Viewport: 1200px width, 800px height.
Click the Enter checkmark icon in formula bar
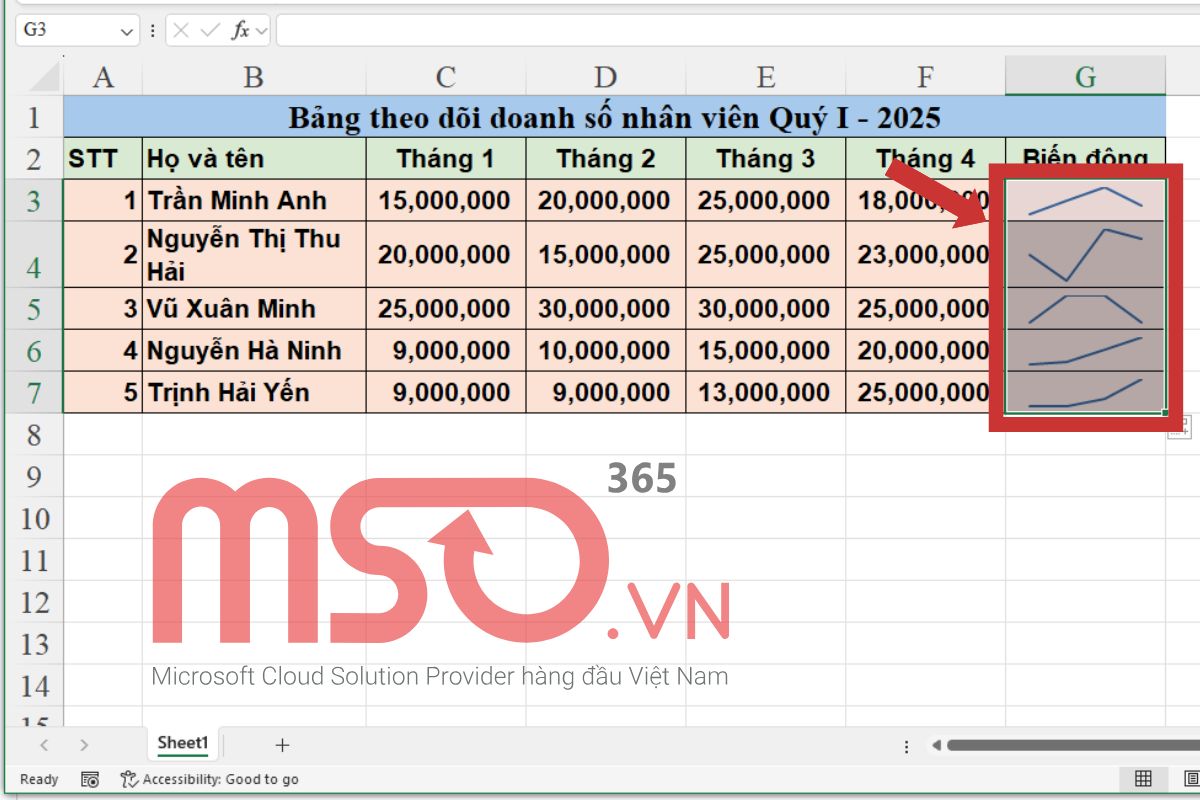pos(209,30)
